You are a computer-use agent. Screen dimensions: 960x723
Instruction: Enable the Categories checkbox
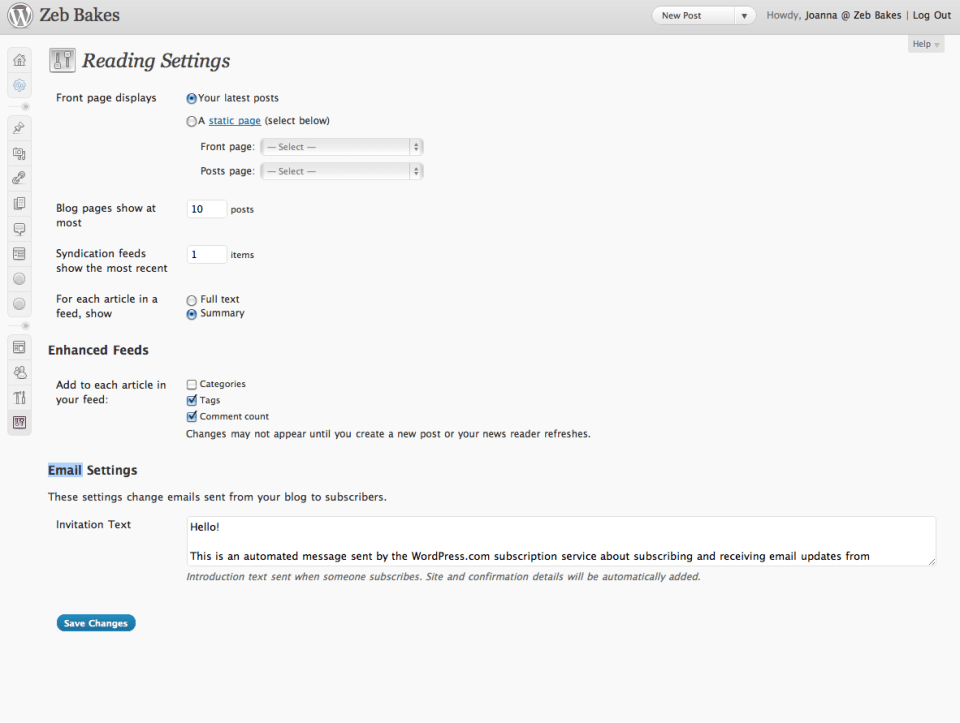(192, 384)
